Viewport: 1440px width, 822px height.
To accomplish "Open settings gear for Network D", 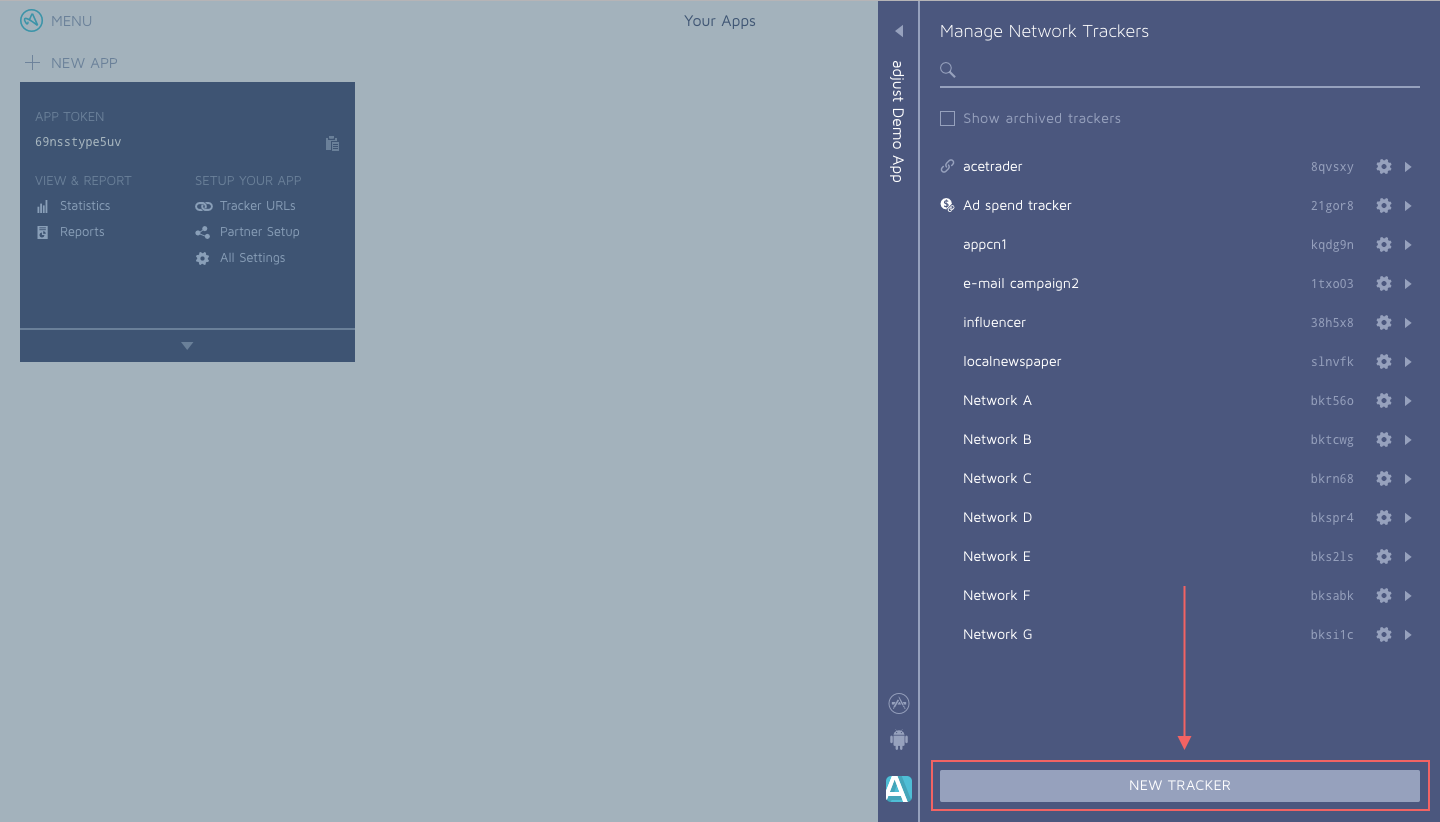I will click(x=1384, y=518).
